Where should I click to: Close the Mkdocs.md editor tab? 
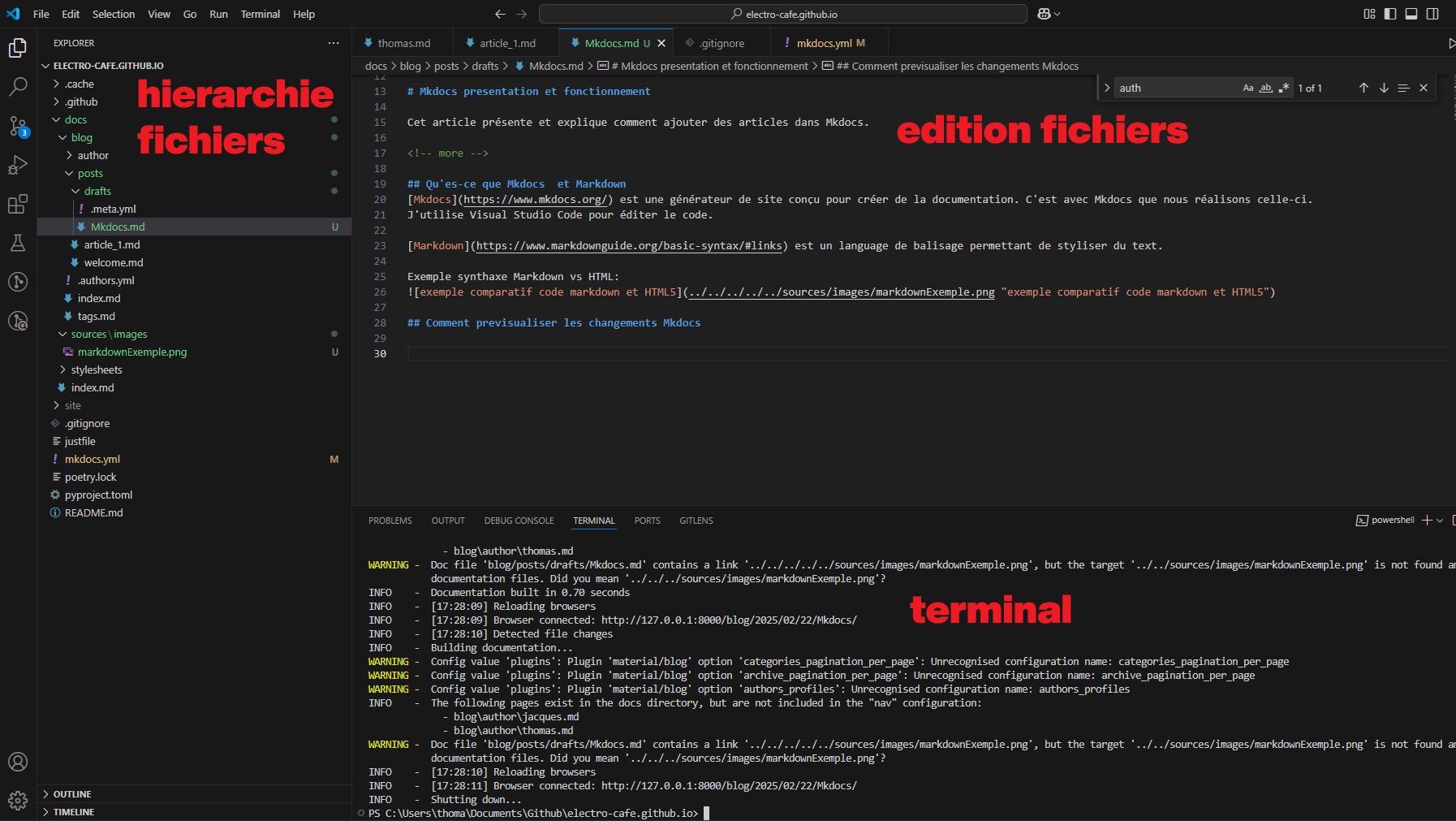pos(661,43)
